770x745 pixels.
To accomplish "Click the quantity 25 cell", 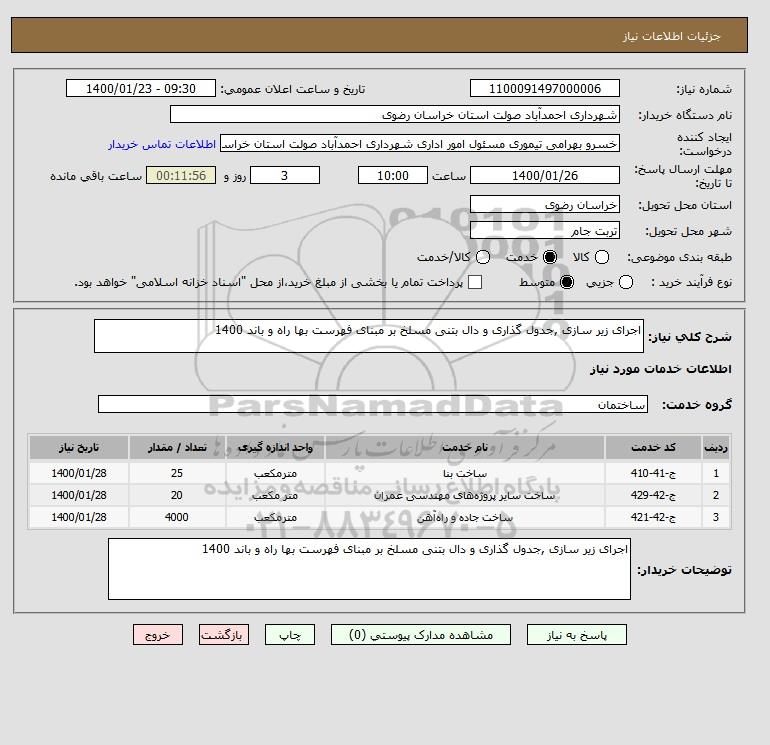I will pos(177,473).
